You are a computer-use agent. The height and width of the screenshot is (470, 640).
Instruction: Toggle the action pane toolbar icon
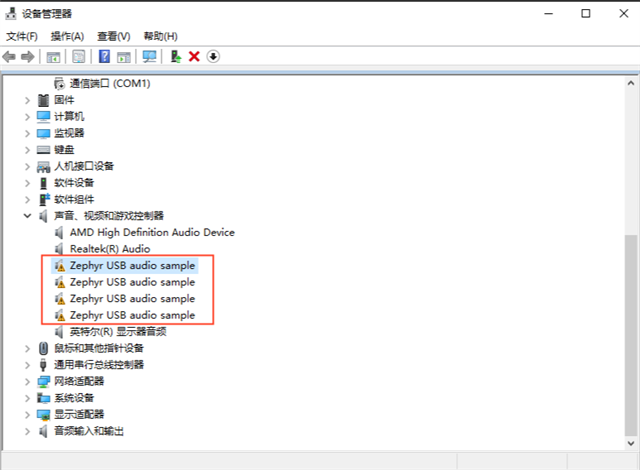[x=124, y=57]
